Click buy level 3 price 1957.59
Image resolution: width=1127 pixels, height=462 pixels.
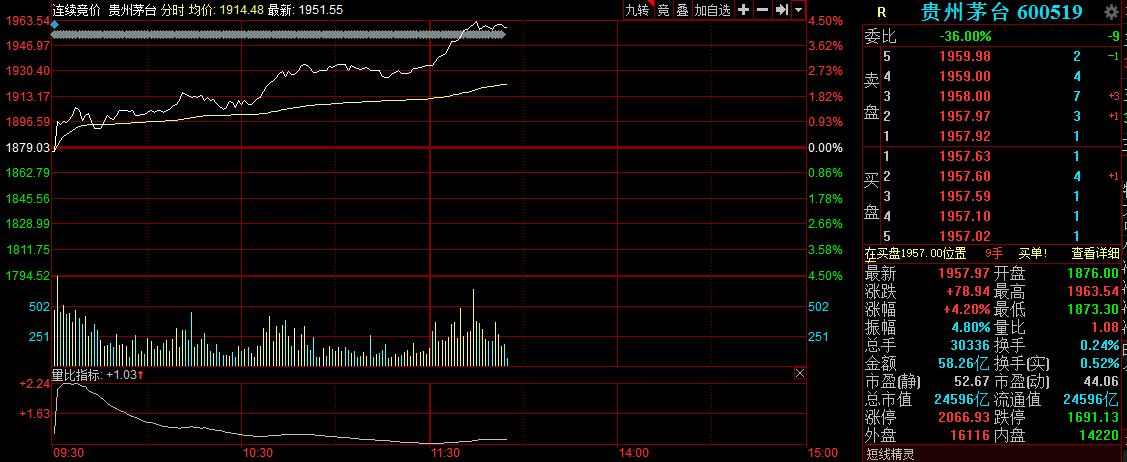point(965,196)
